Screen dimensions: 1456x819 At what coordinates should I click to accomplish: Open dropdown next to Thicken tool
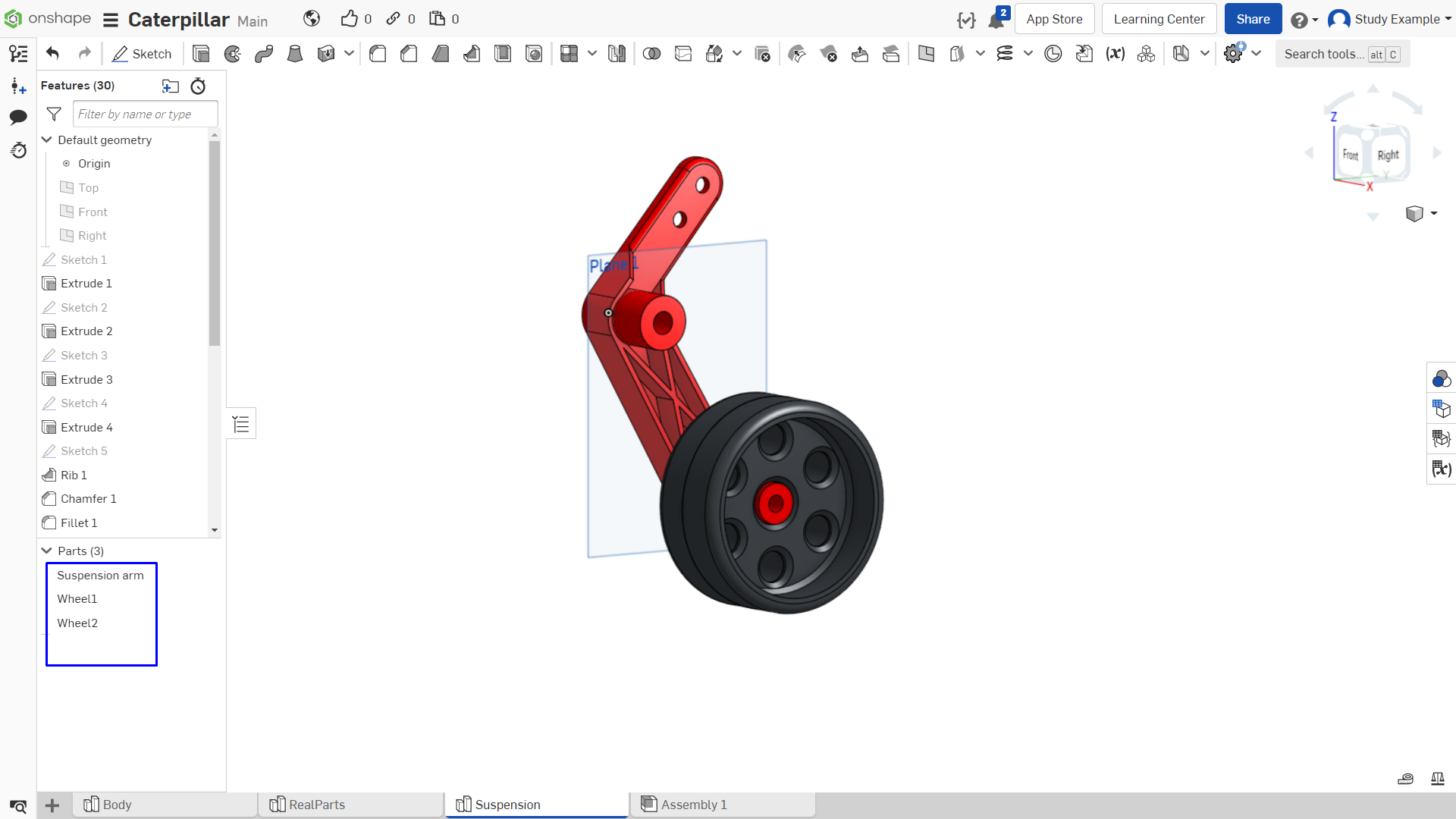(349, 54)
